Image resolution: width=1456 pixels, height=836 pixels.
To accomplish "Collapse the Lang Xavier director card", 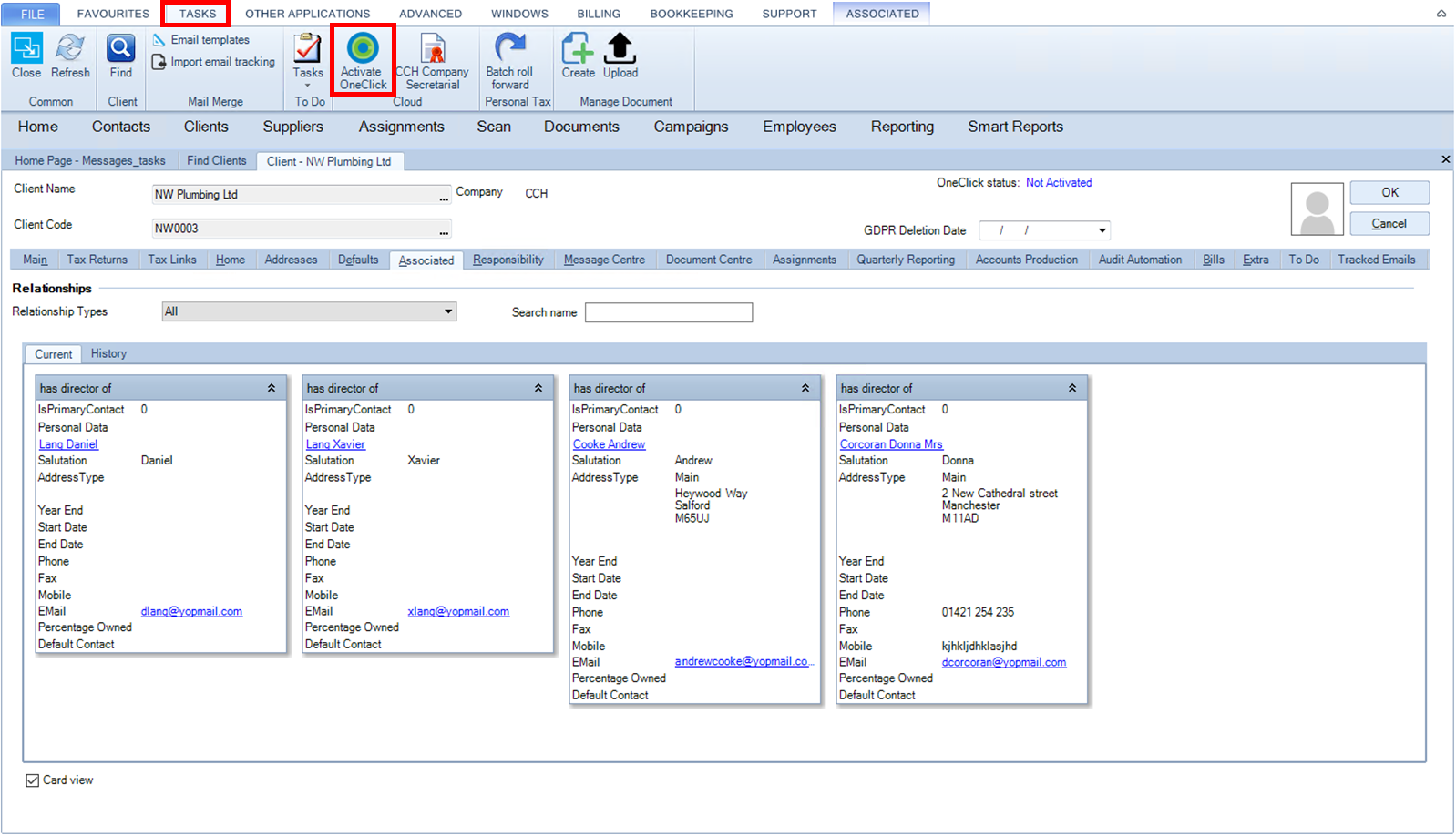I will (x=538, y=388).
